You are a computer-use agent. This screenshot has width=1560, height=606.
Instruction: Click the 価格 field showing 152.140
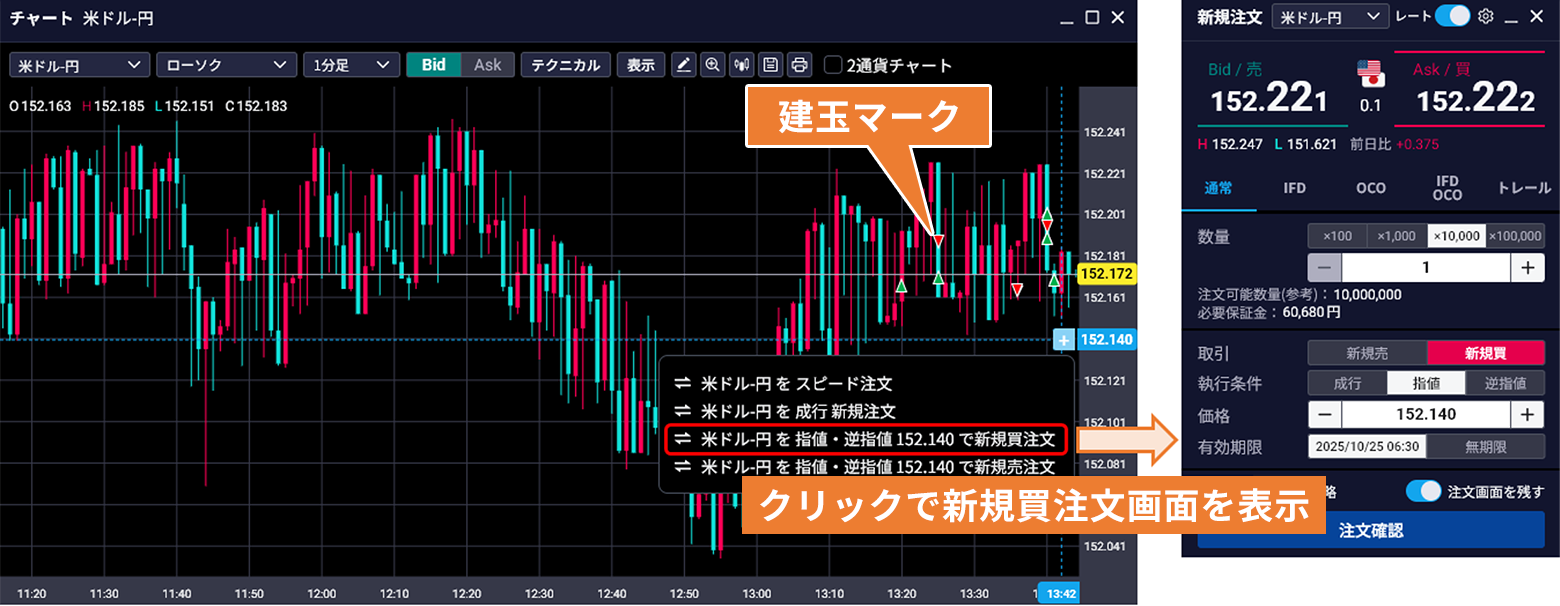1425,414
